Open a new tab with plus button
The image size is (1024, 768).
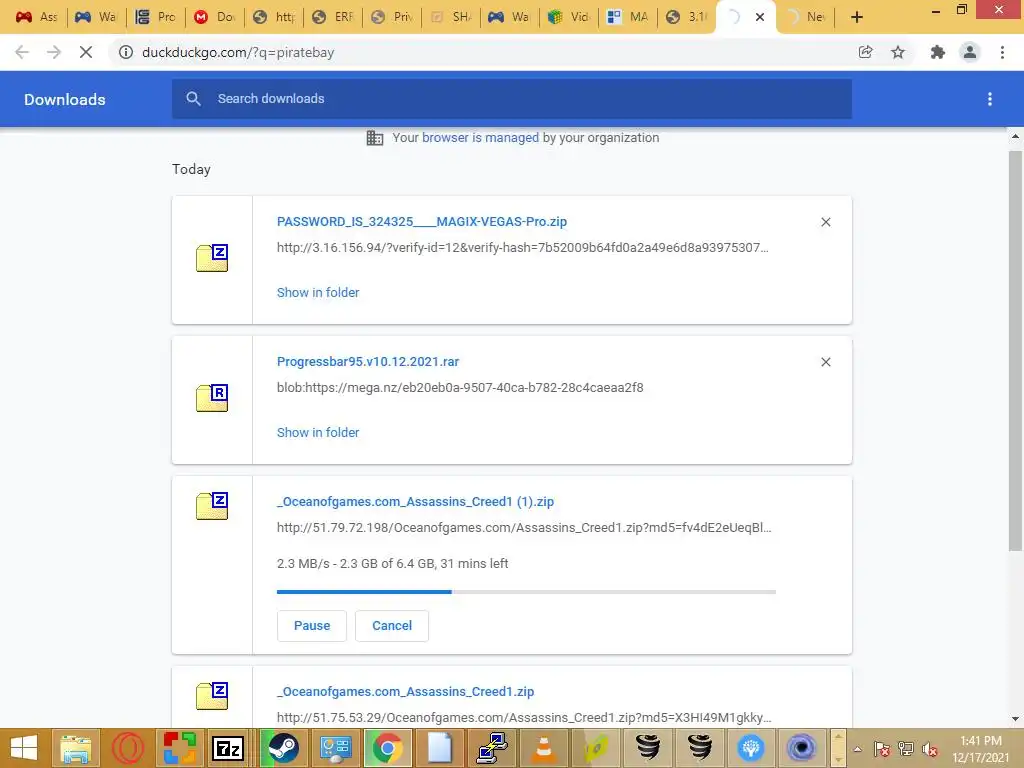857,17
